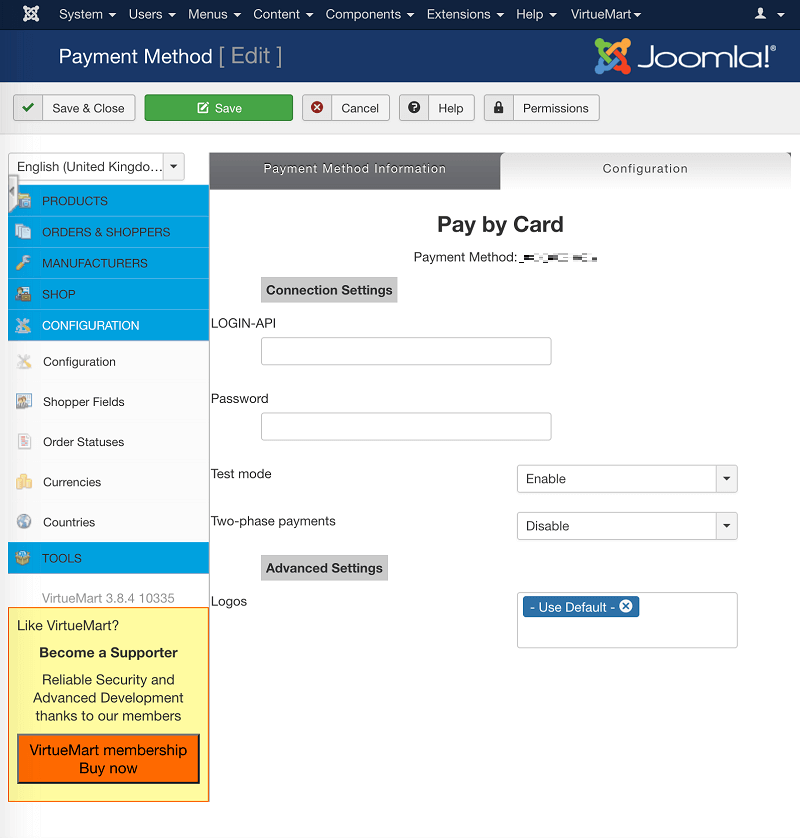Open the Products section in the sidebar

pyautogui.click(x=23, y=200)
